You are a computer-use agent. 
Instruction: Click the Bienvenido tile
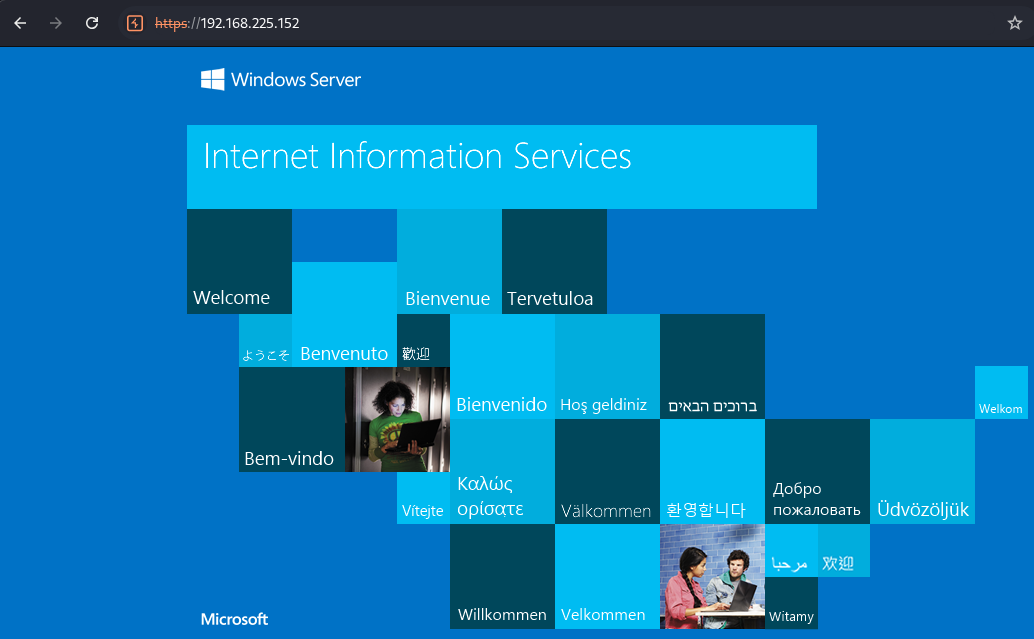[502, 366]
